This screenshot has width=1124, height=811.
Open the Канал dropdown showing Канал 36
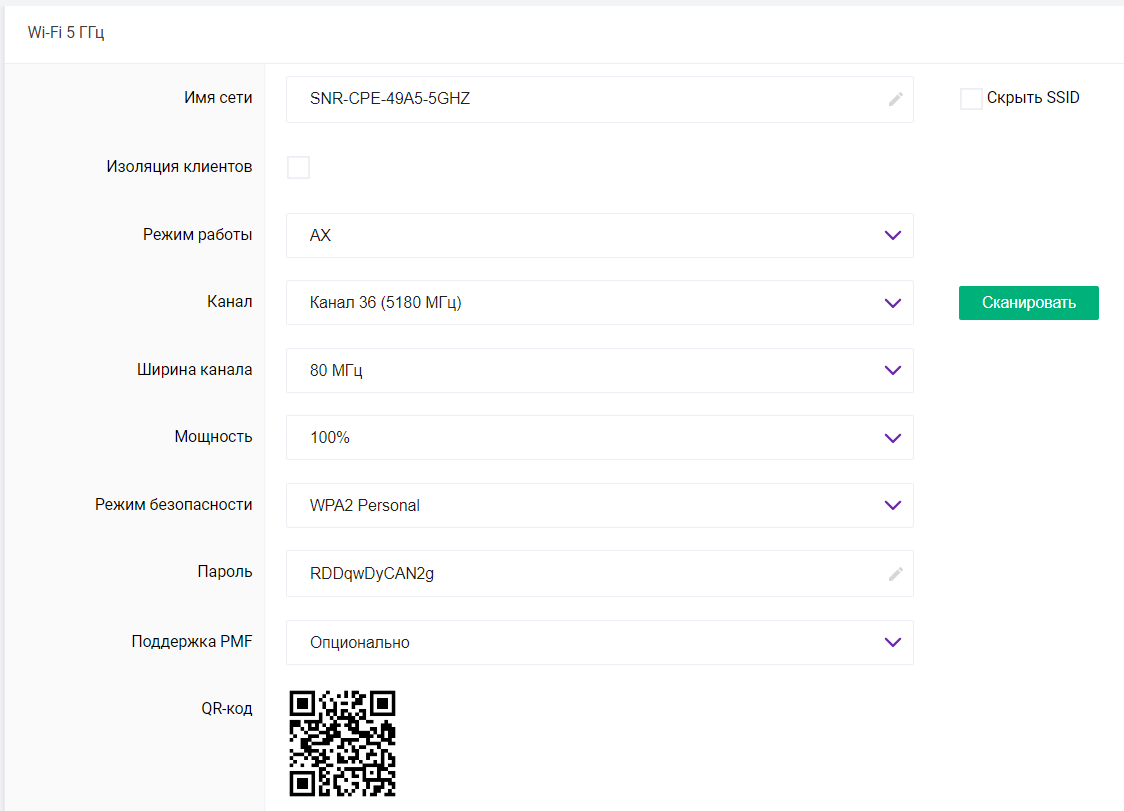tap(599, 303)
